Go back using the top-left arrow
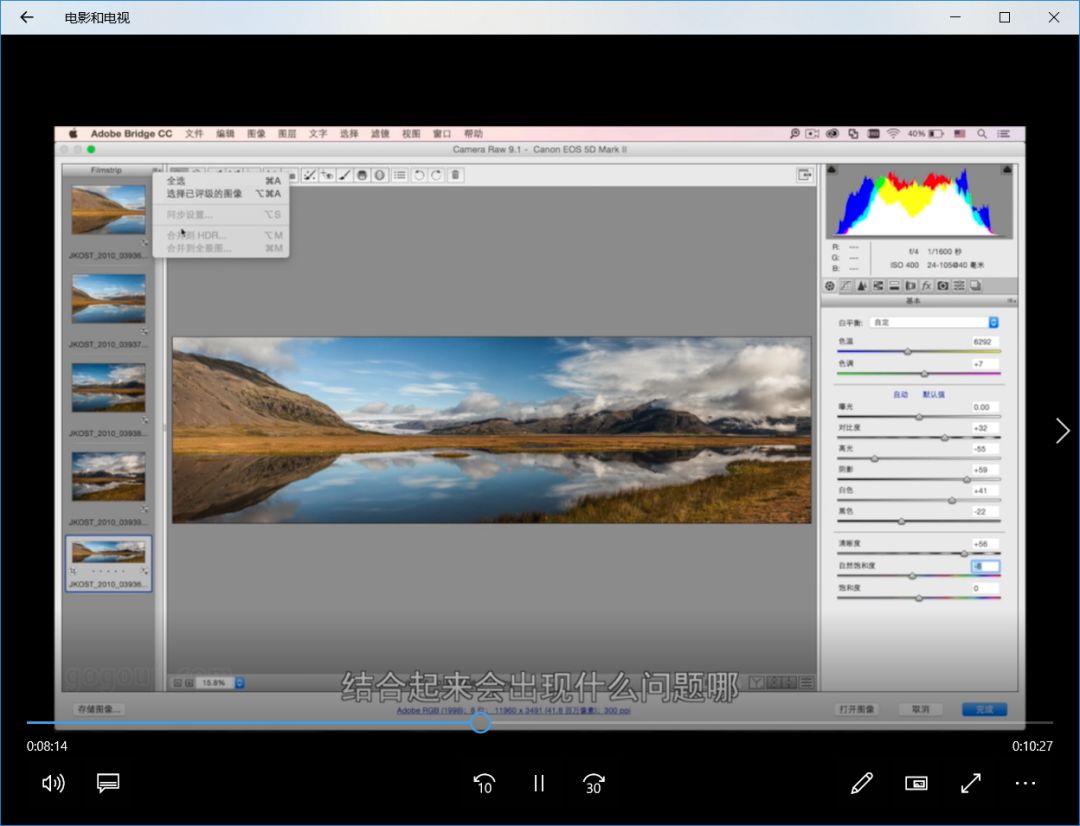Screen dimensions: 1080x826 27,17
